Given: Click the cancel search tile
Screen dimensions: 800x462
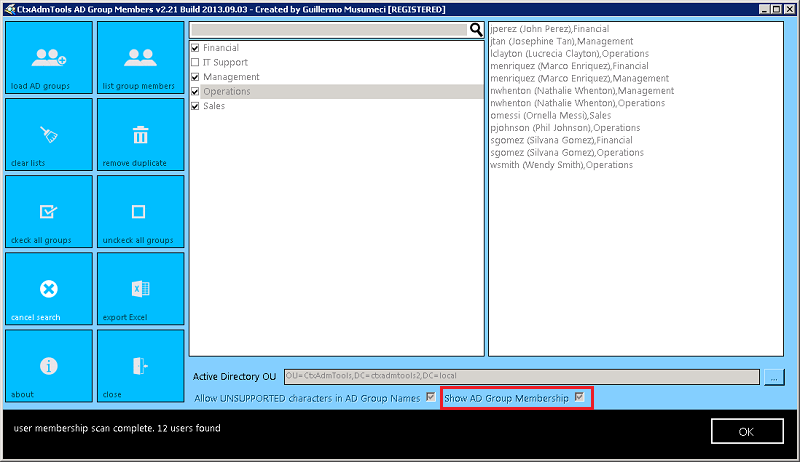Looking at the screenshot, I should click(x=49, y=289).
